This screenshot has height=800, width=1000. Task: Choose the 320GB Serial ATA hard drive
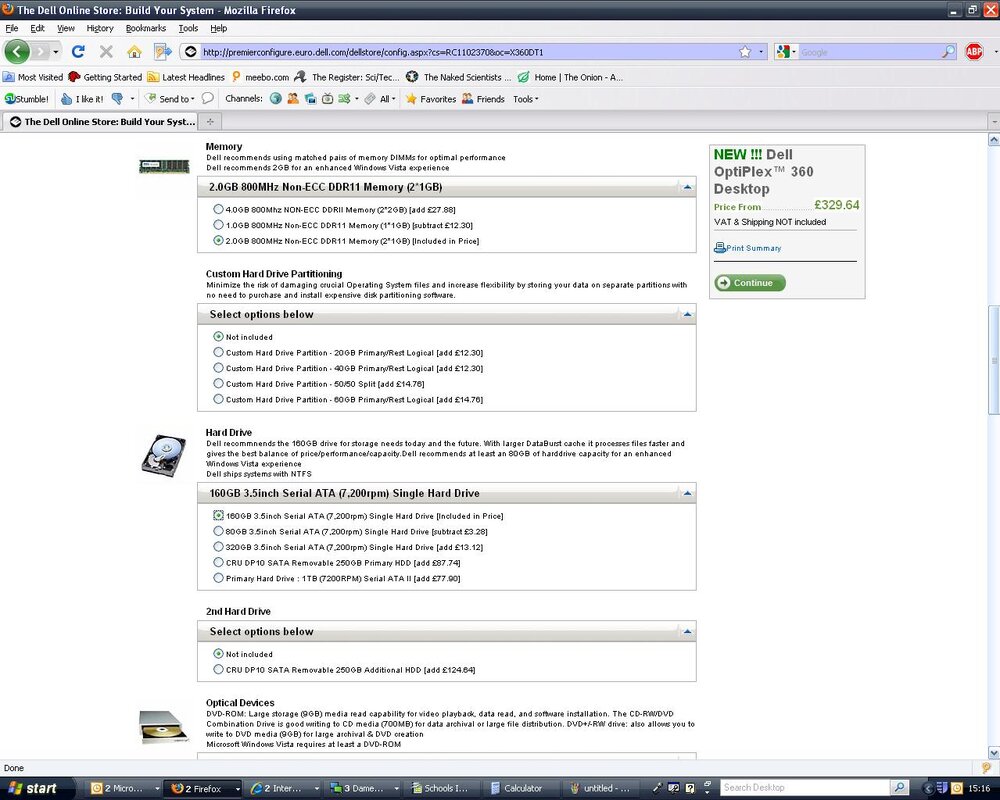click(219, 547)
